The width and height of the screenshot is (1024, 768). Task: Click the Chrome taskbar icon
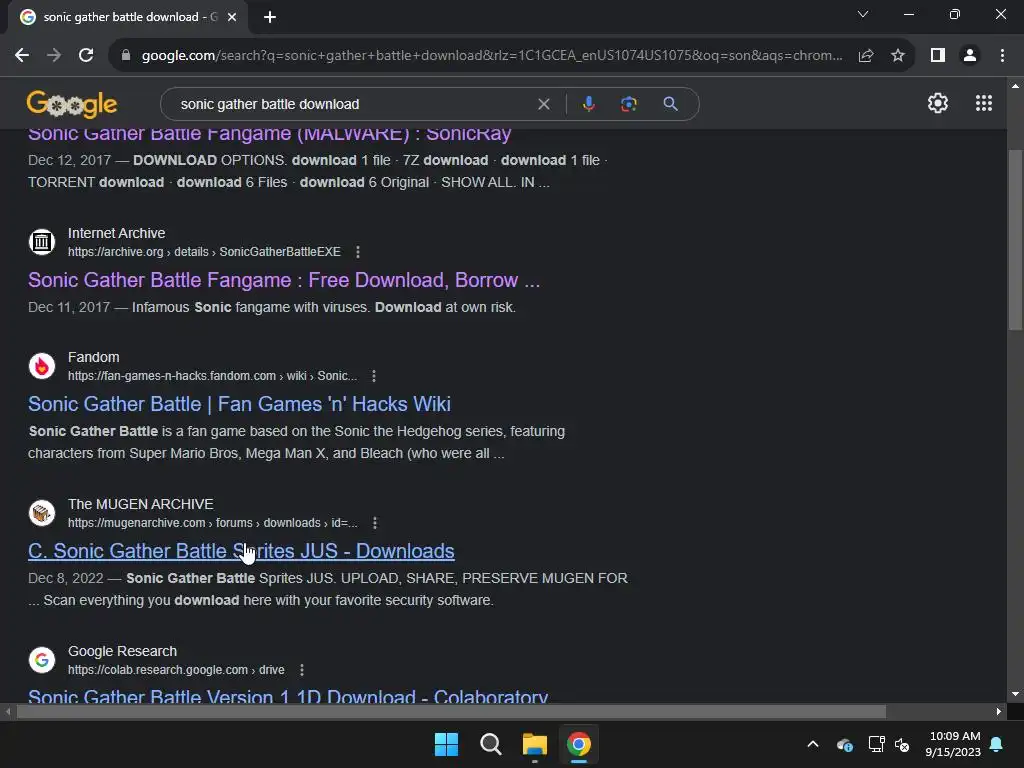[x=579, y=744]
